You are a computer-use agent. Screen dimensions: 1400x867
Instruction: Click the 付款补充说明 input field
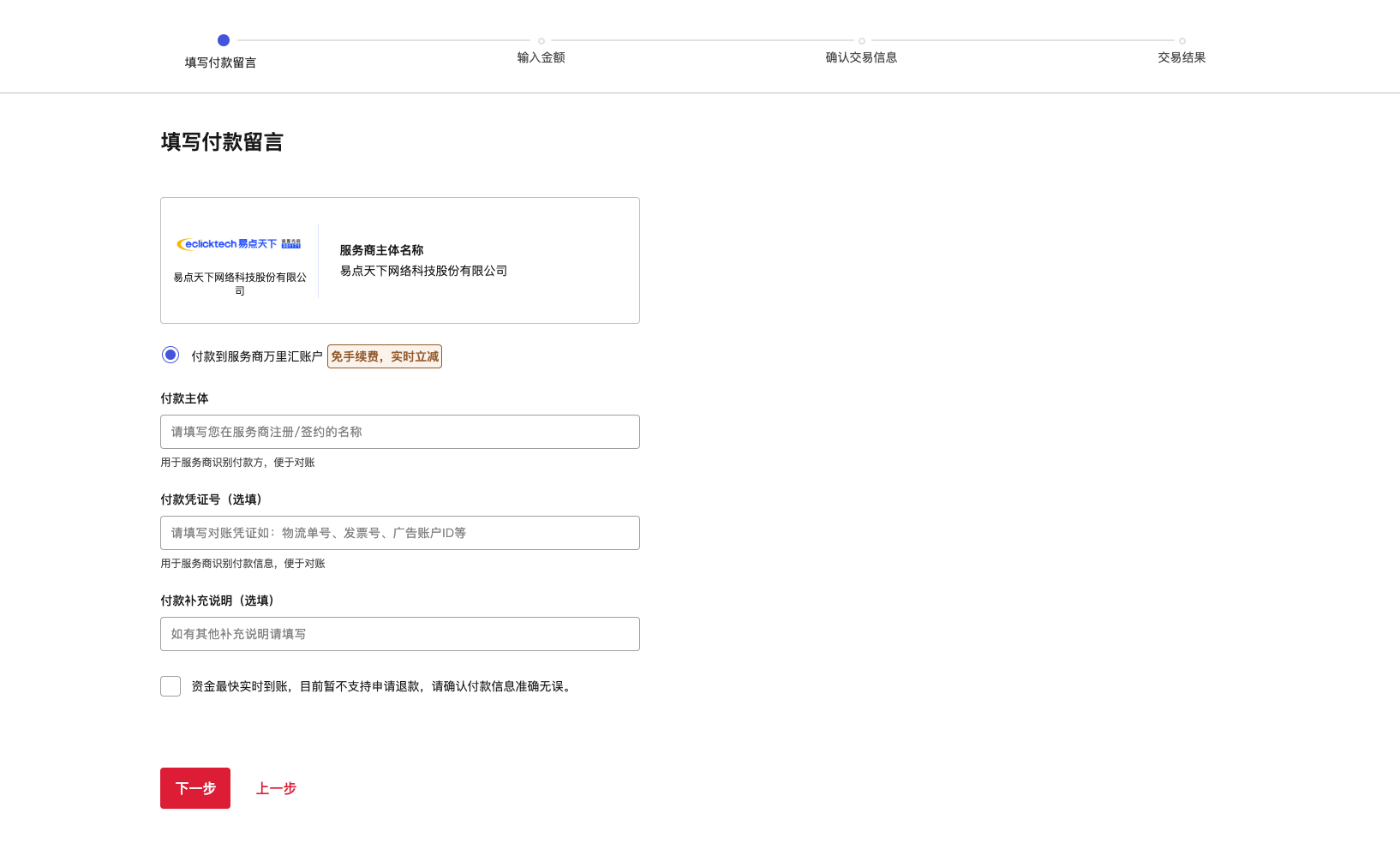pyautogui.click(x=399, y=634)
